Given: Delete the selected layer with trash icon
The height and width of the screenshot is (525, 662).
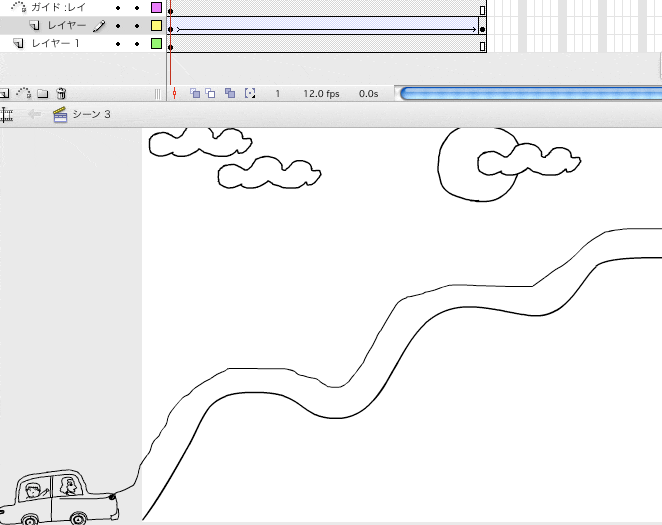Looking at the screenshot, I should coord(61,93).
